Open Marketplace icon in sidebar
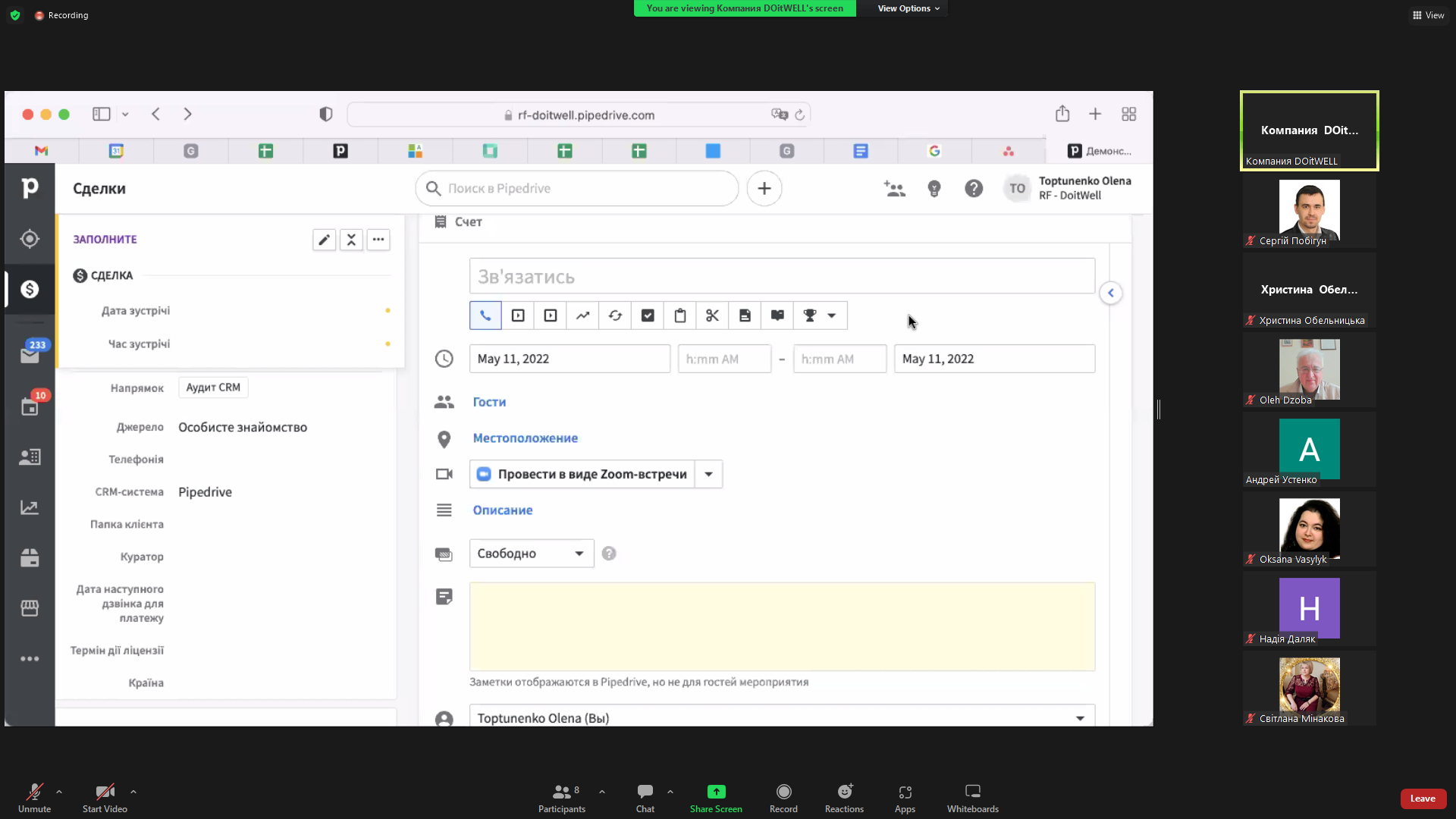This screenshot has height=819, width=1456. (x=30, y=608)
